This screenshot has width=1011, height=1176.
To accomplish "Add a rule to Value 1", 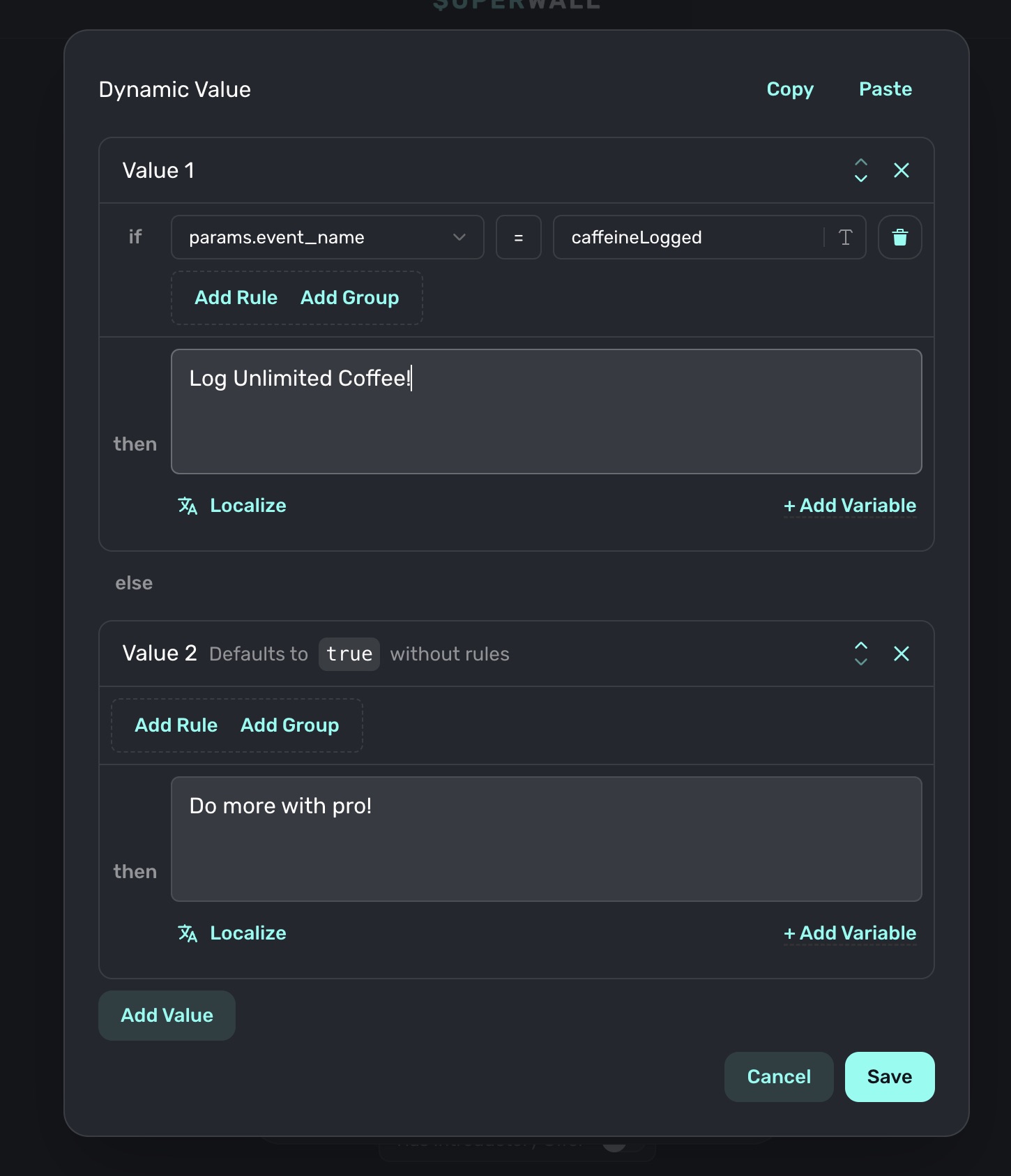I will click(236, 298).
